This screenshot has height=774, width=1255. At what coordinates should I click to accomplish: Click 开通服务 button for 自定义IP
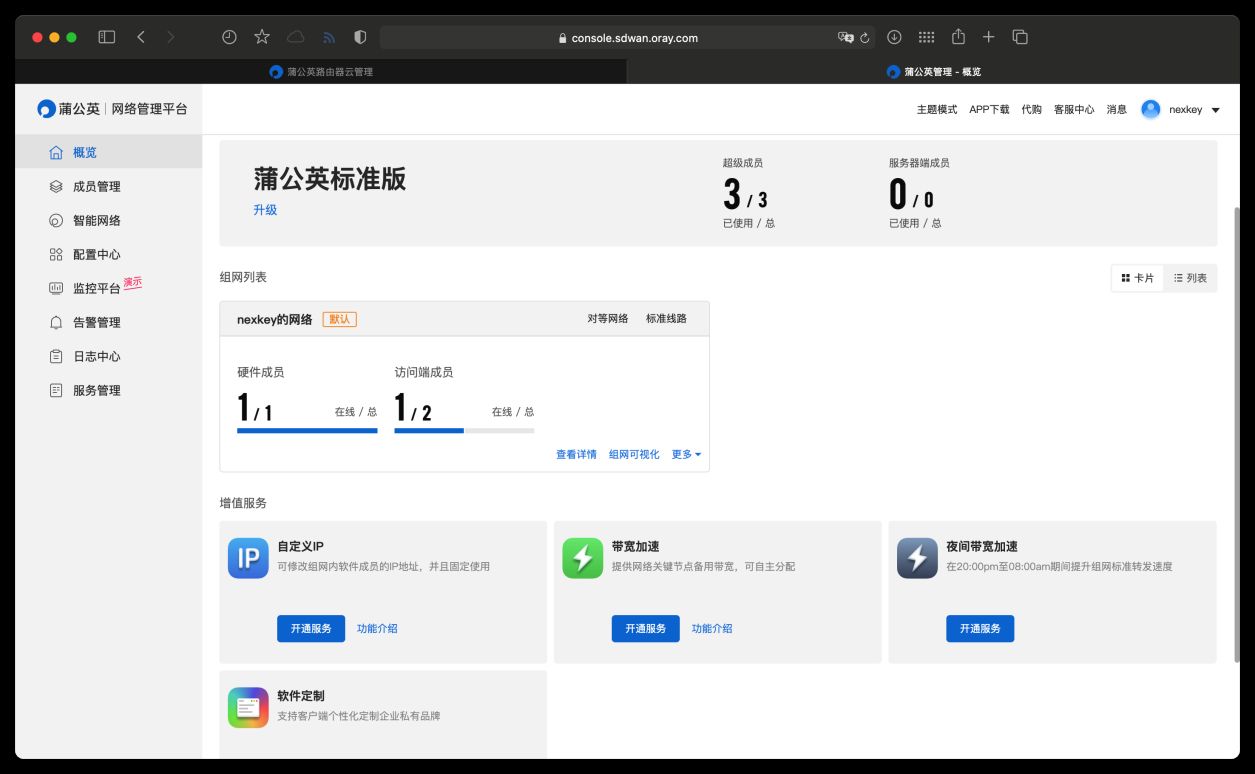point(311,629)
